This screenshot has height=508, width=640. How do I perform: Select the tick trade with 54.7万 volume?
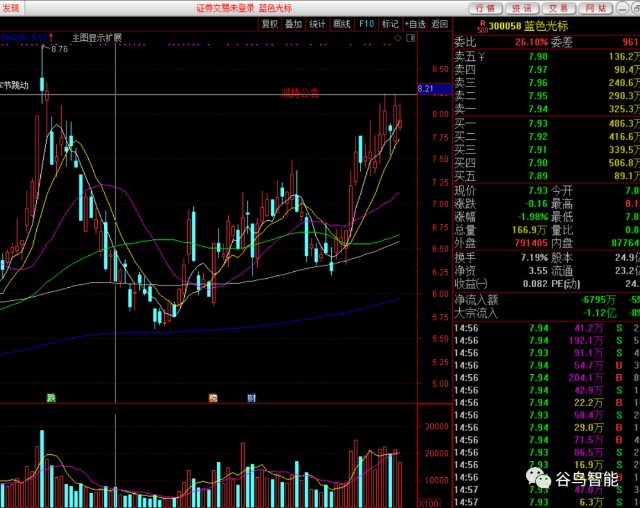547,365
